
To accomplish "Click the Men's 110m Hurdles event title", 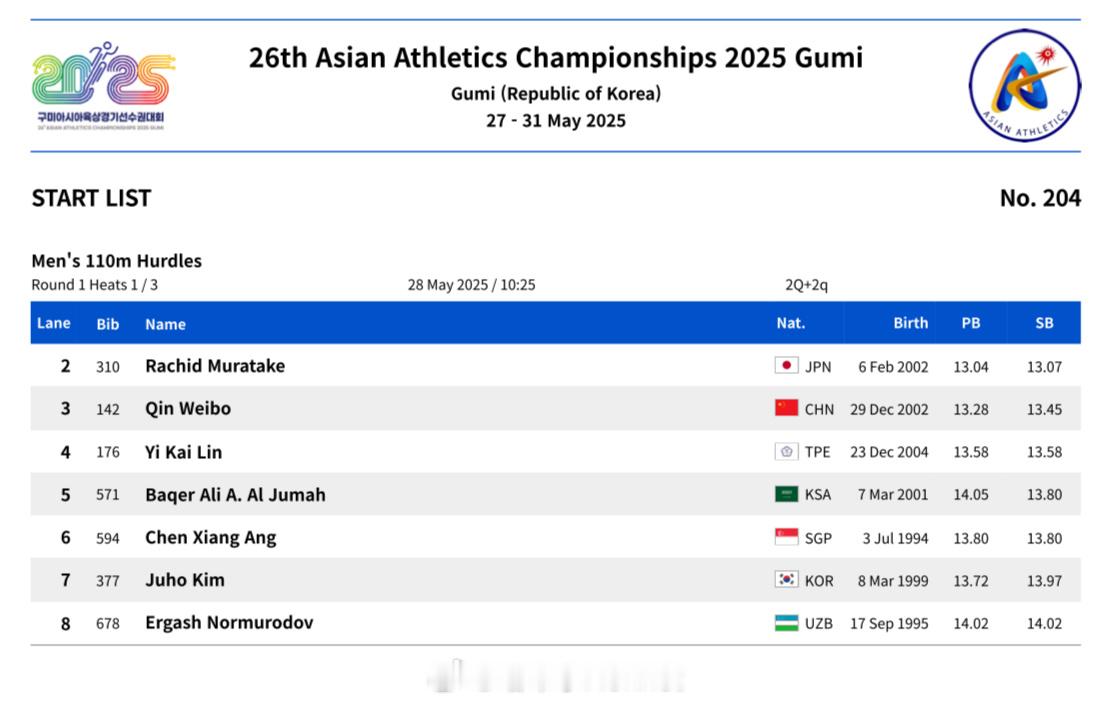I will click(x=117, y=261).
